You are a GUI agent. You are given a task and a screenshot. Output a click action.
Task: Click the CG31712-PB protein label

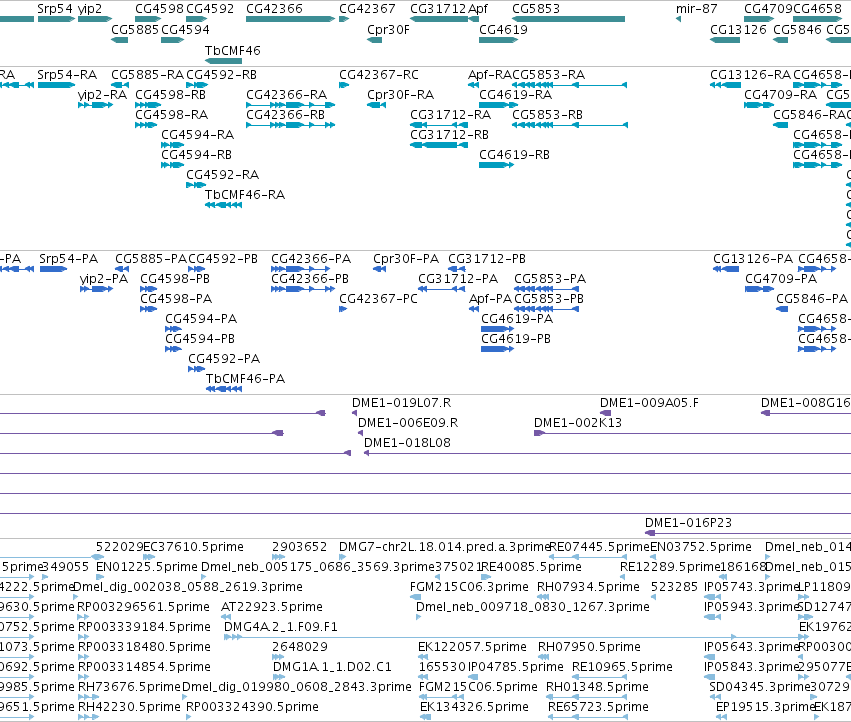(487, 259)
